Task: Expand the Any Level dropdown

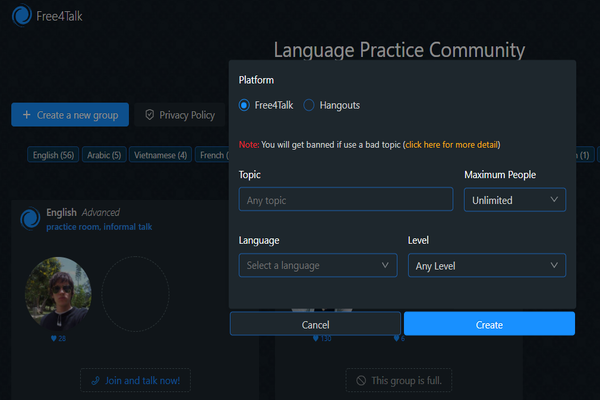Action: coord(487,265)
